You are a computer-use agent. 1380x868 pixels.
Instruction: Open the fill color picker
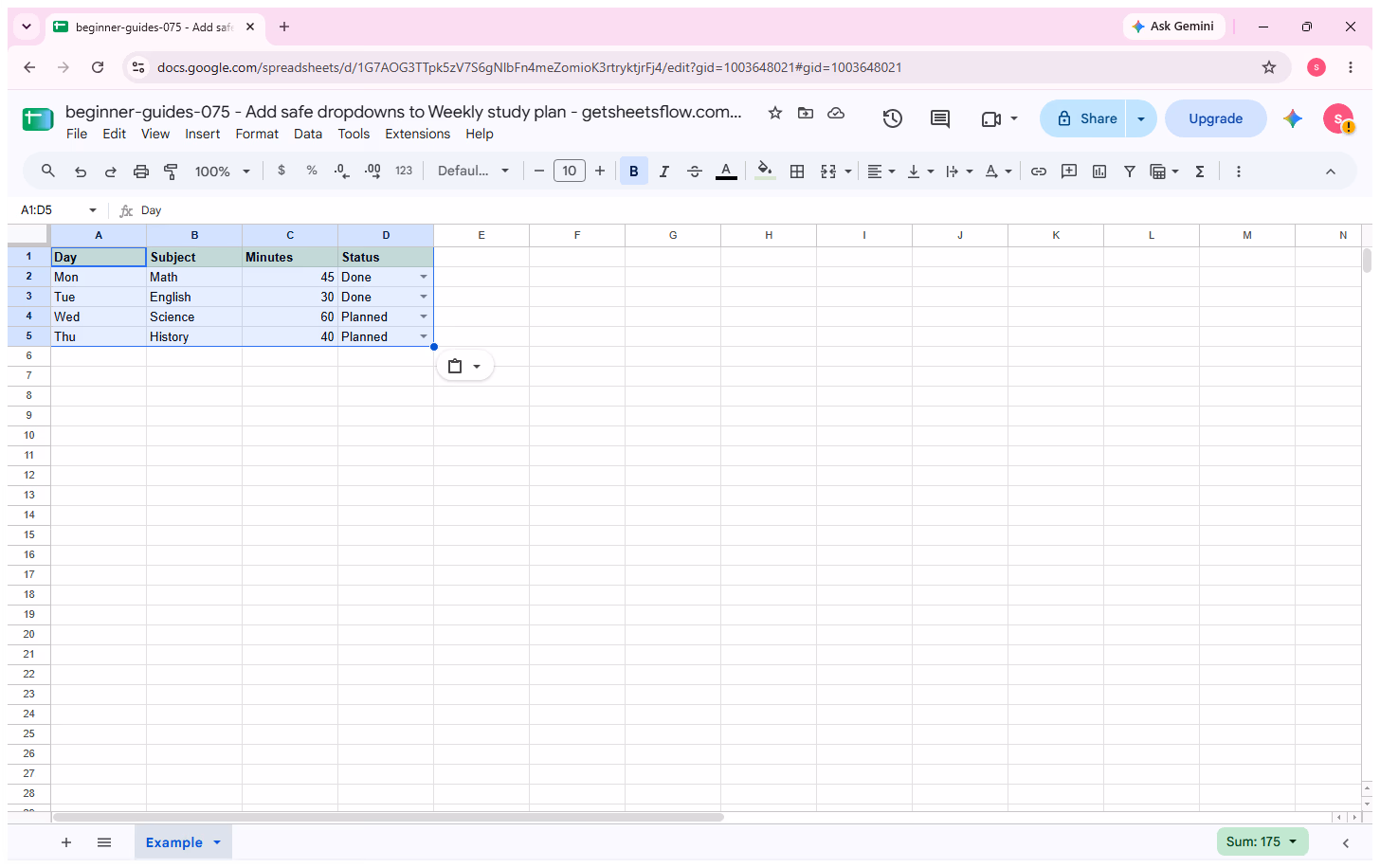coord(765,172)
